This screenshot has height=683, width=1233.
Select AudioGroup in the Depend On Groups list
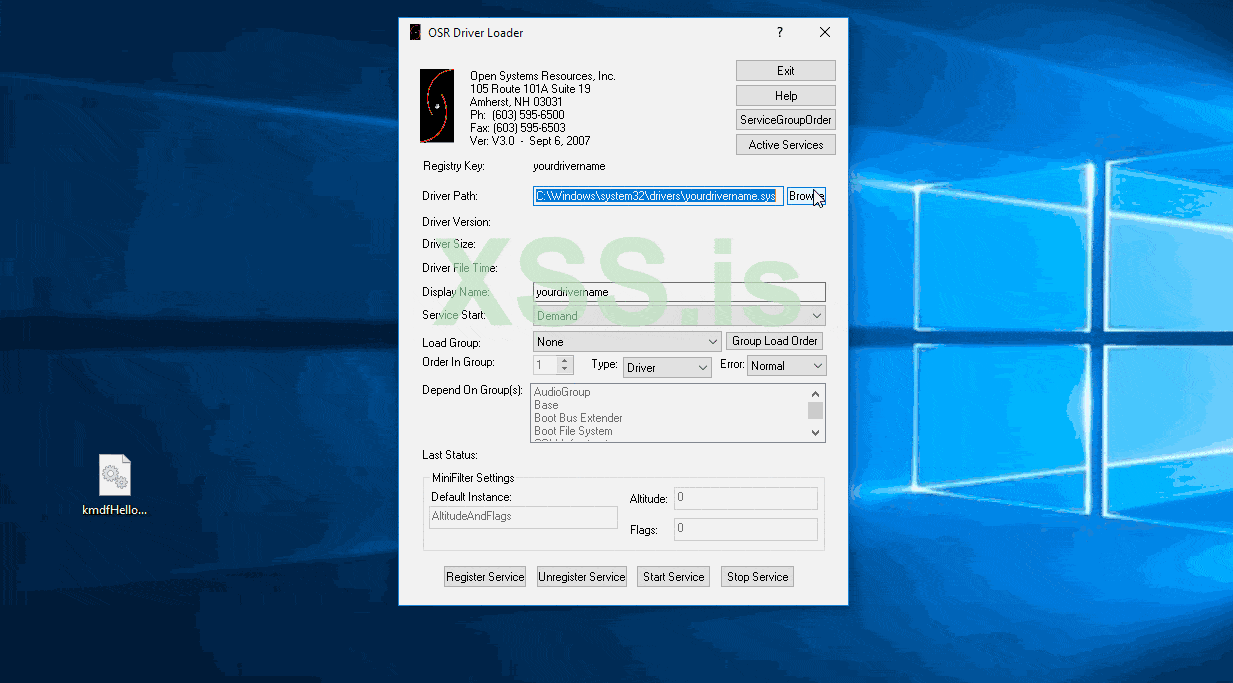[x=562, y=392]
